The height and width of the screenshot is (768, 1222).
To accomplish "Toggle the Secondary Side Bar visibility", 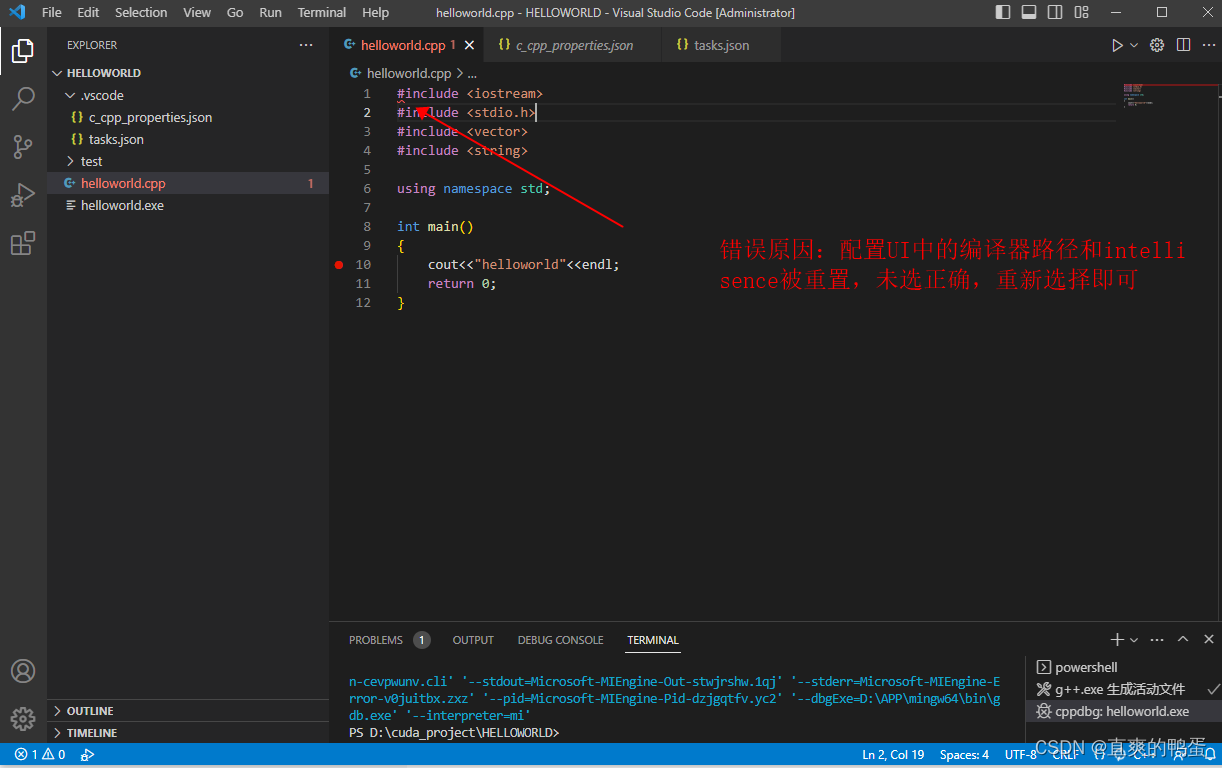I will [1055, 13].
